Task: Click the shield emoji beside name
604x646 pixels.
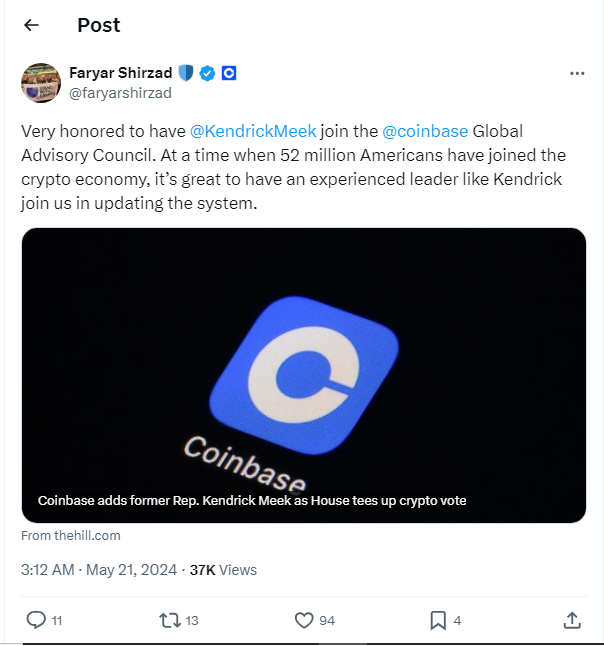Action: [186, 73]
